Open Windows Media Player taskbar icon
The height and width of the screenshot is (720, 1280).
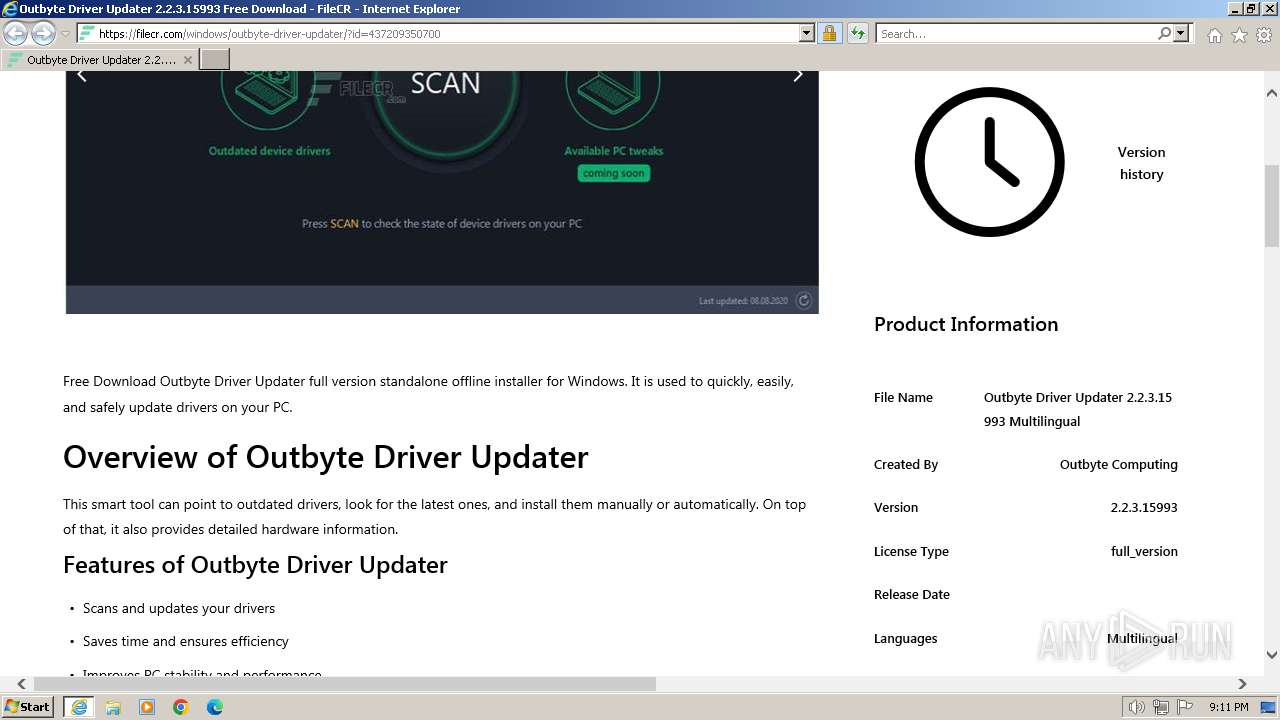click(x=147, y=707)
